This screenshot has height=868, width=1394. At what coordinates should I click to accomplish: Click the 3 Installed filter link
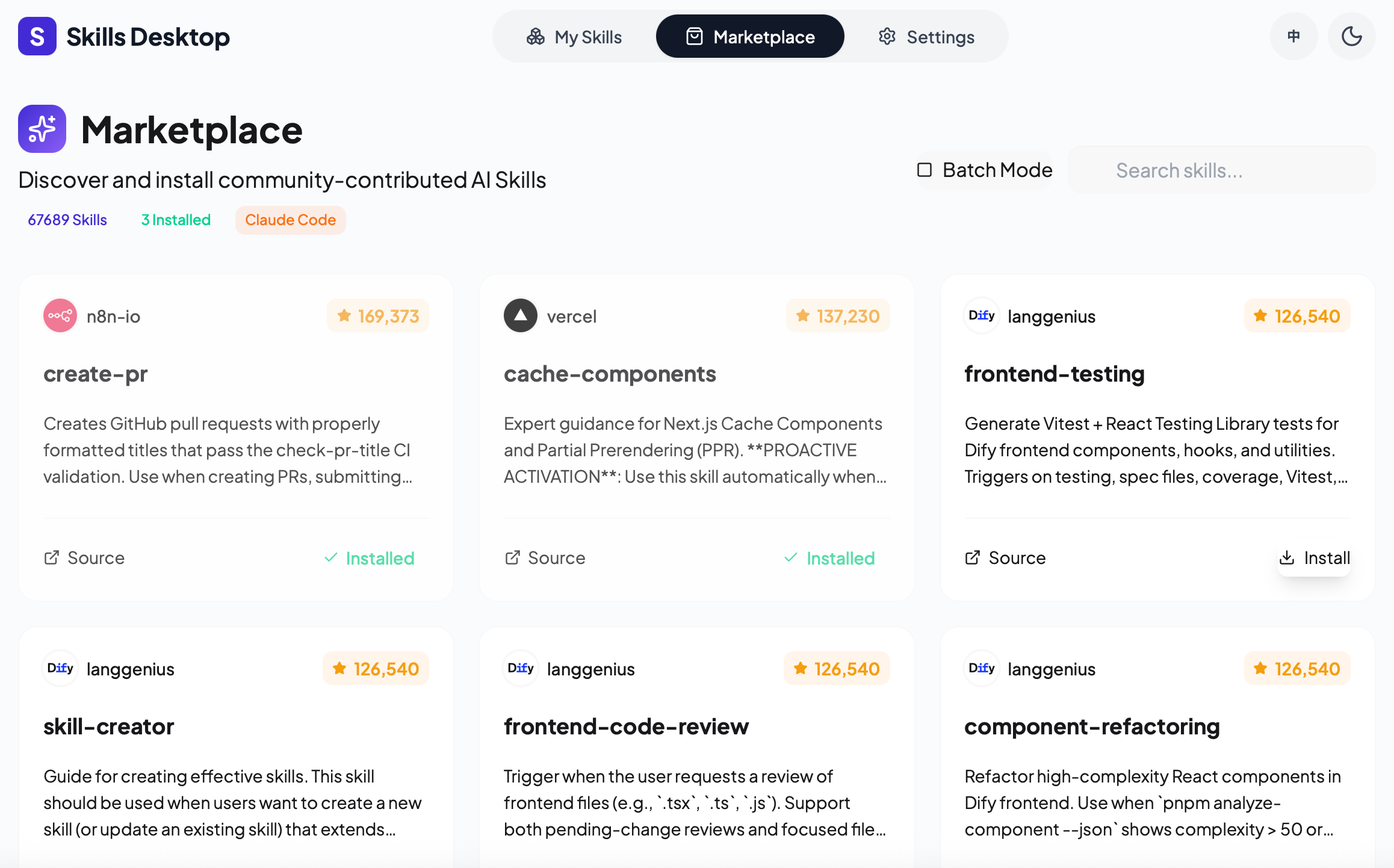click(x=175, y=219)
